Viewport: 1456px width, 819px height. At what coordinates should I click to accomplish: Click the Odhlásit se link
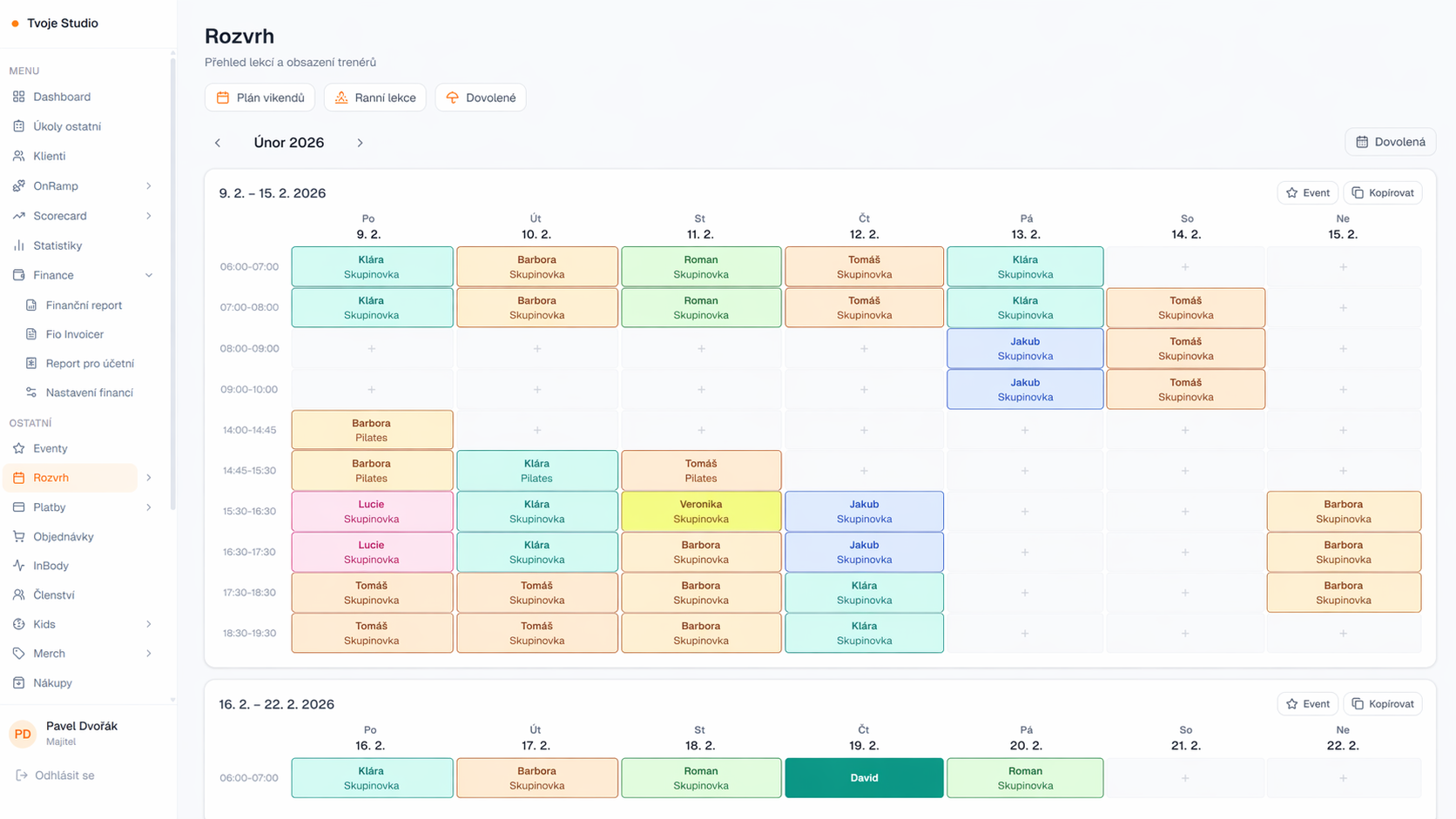(x=63, y=775)
